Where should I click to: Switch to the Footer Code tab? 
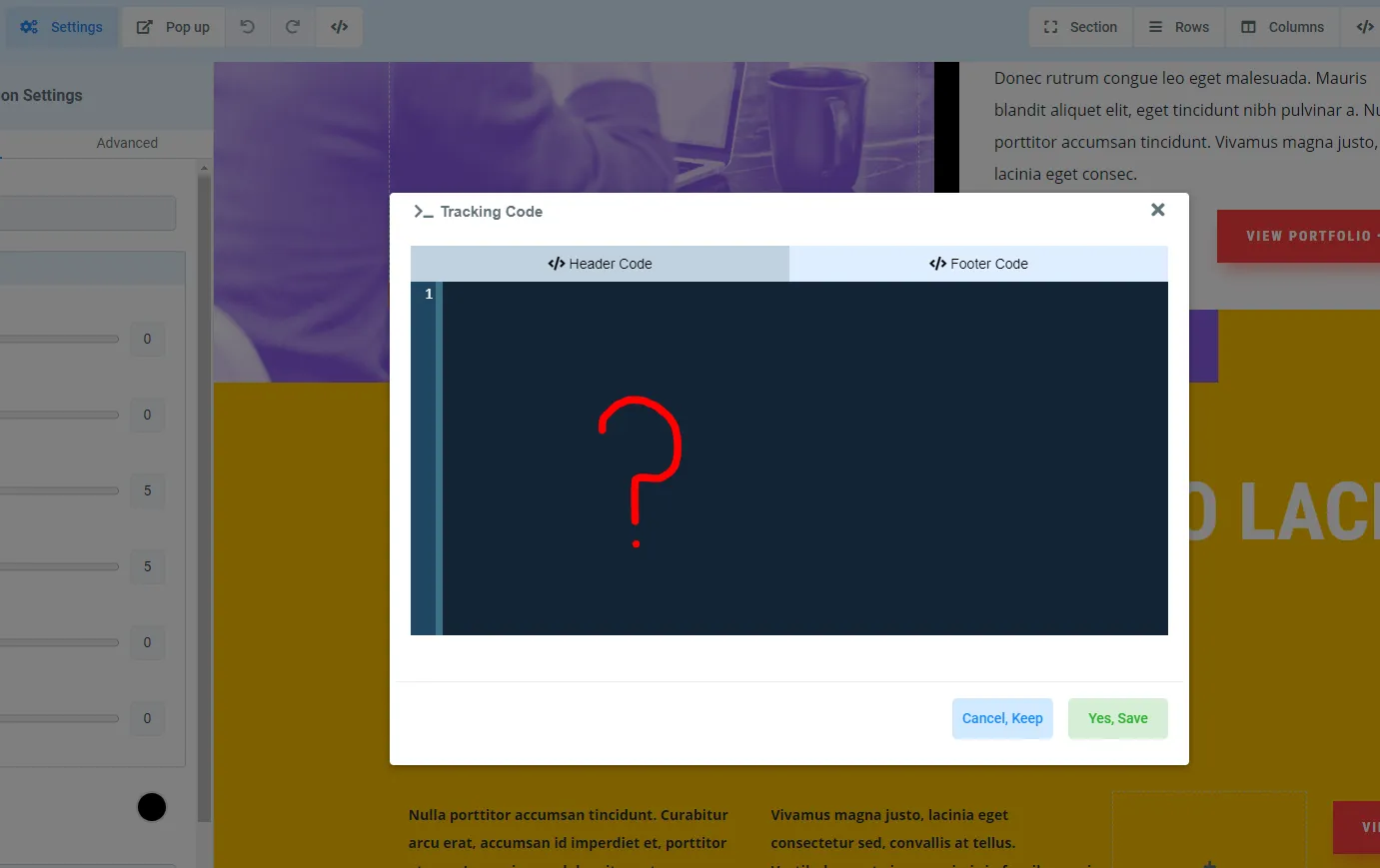[978, 264]
